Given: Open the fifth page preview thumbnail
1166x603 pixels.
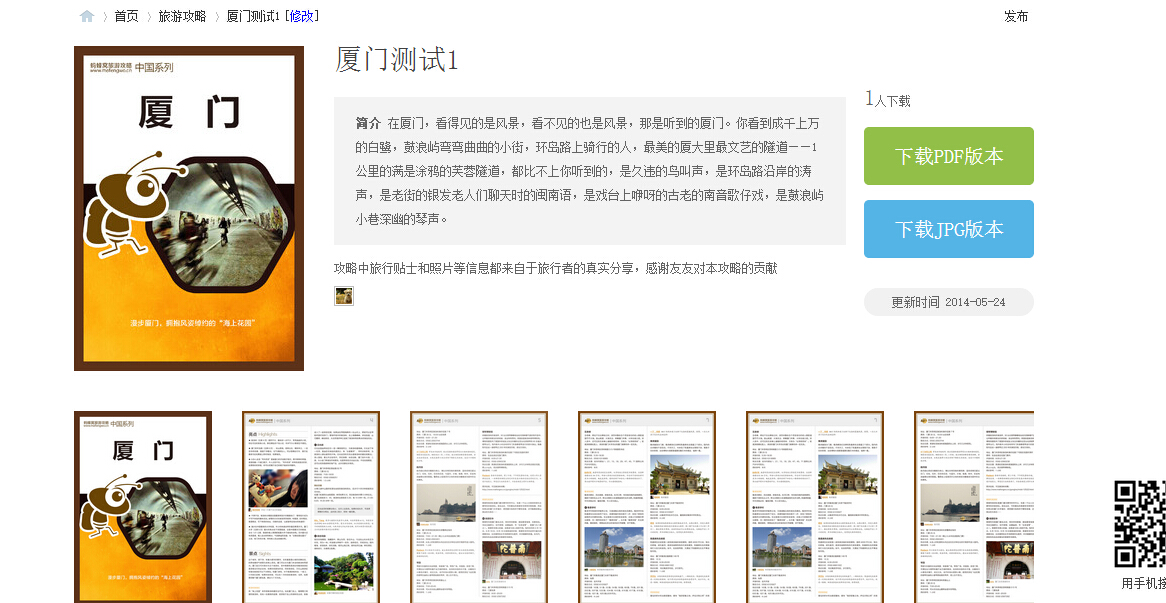Looking at the screenshot, I should point(815,507).
